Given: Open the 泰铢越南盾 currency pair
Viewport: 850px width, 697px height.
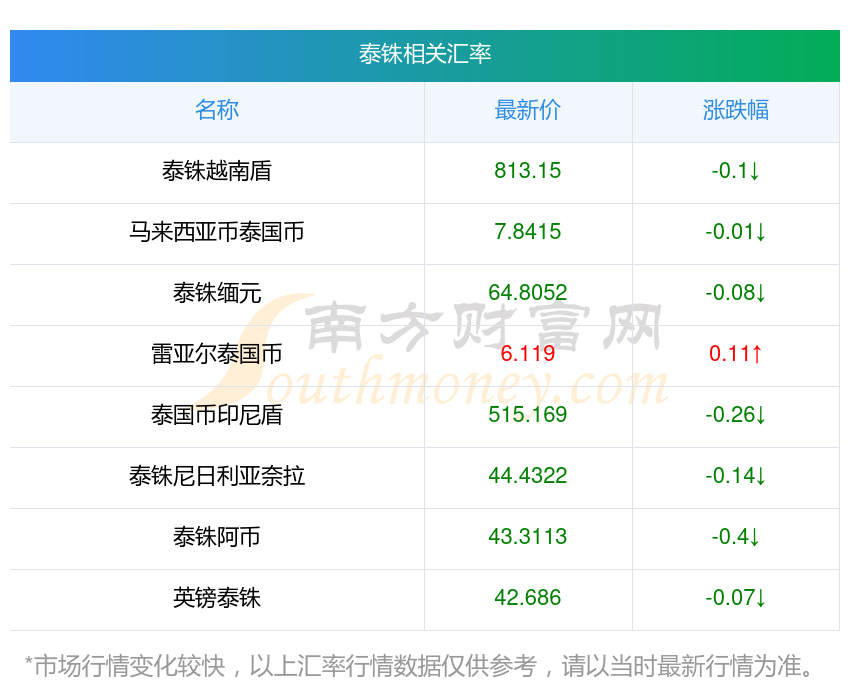Looking at the screenshot, I should click(217, 171).
